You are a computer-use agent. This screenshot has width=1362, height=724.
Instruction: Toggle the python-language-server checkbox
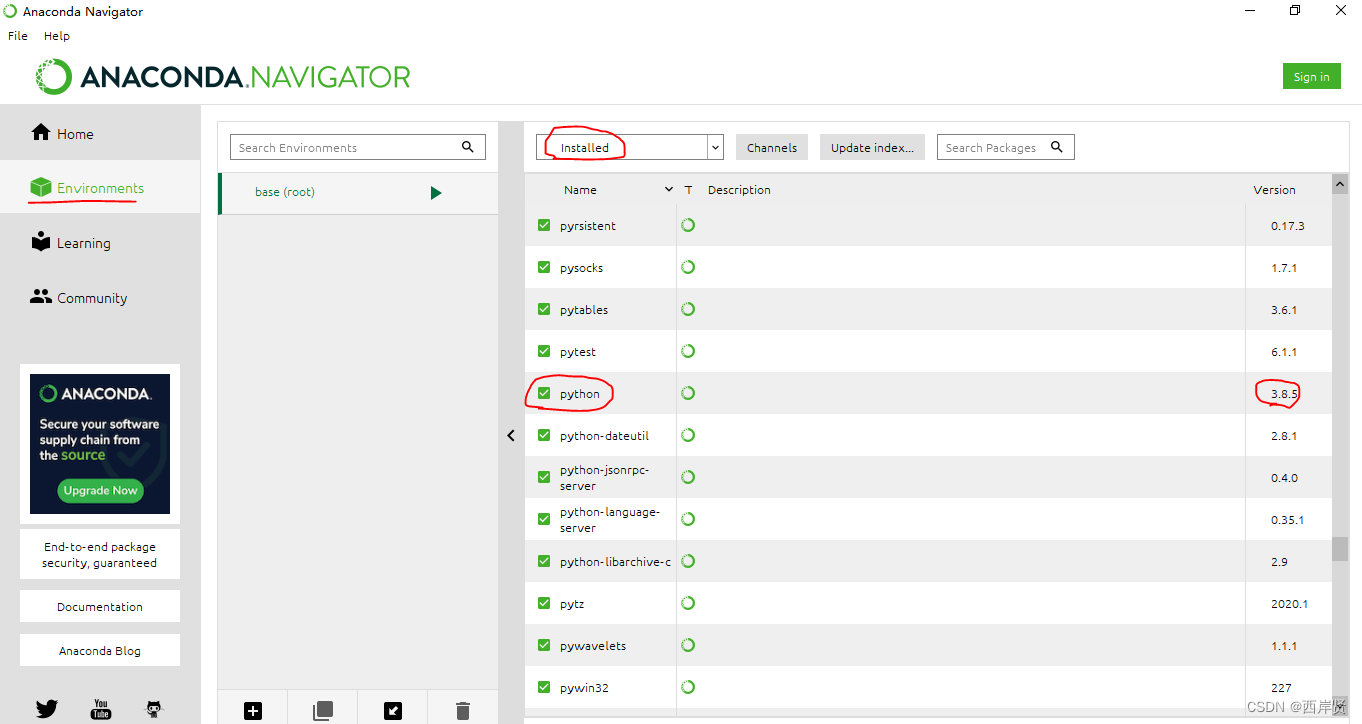[x=544, y=519]
